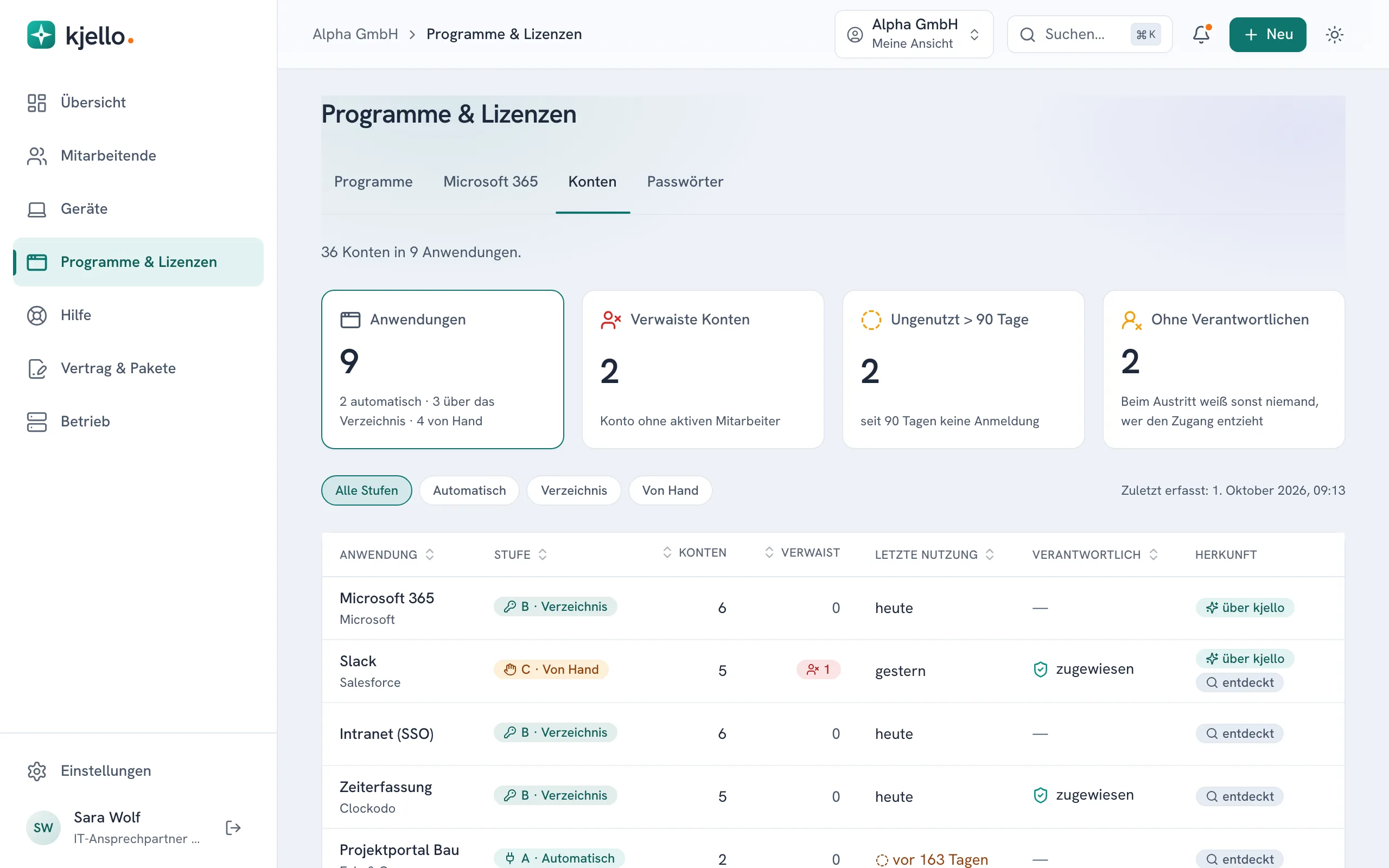Click shield icon in Slack row

click(1040, 669)
